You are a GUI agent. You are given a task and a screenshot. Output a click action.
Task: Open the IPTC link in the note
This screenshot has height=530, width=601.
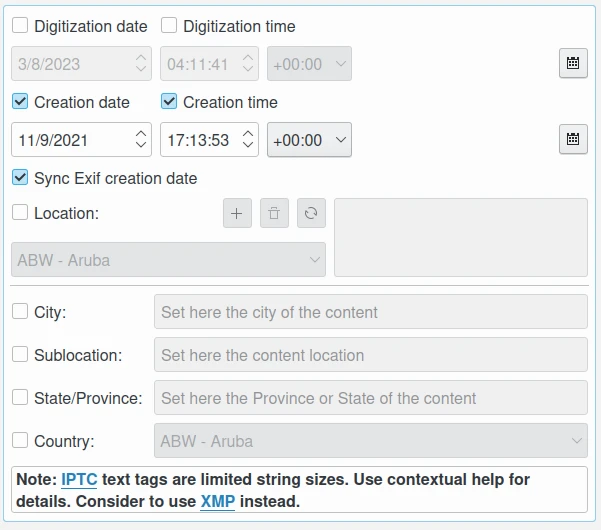tap(79, 480)
